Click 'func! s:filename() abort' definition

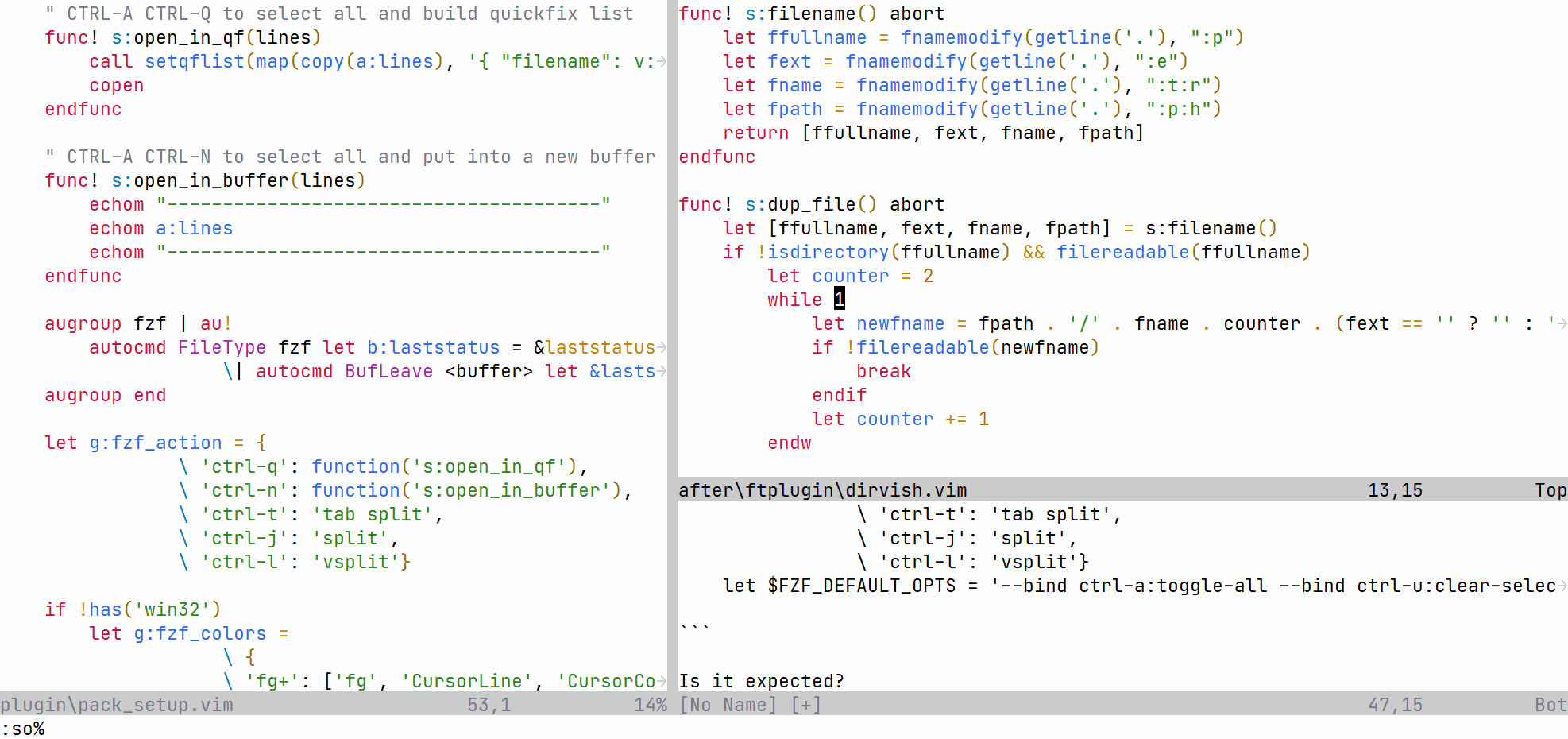(812, 14)
